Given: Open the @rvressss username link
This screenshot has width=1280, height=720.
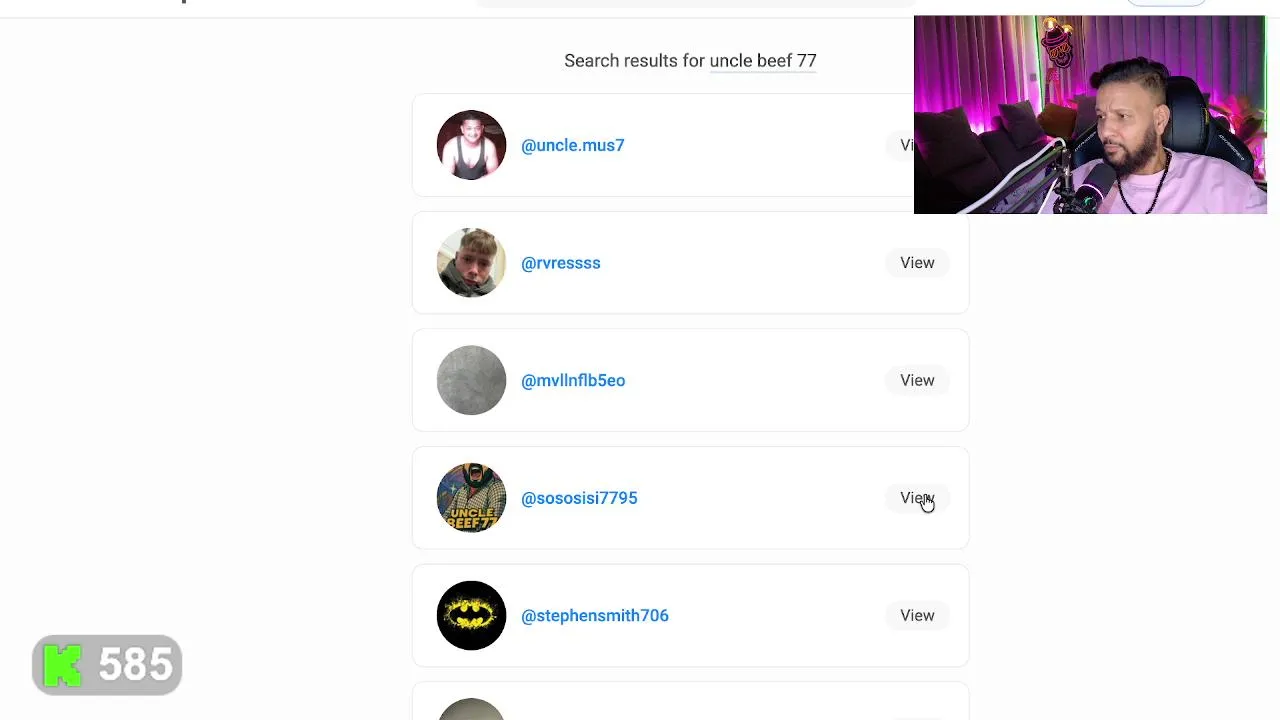Looking at the screenshot, I should pyautogui.click(x=560, y=263).
